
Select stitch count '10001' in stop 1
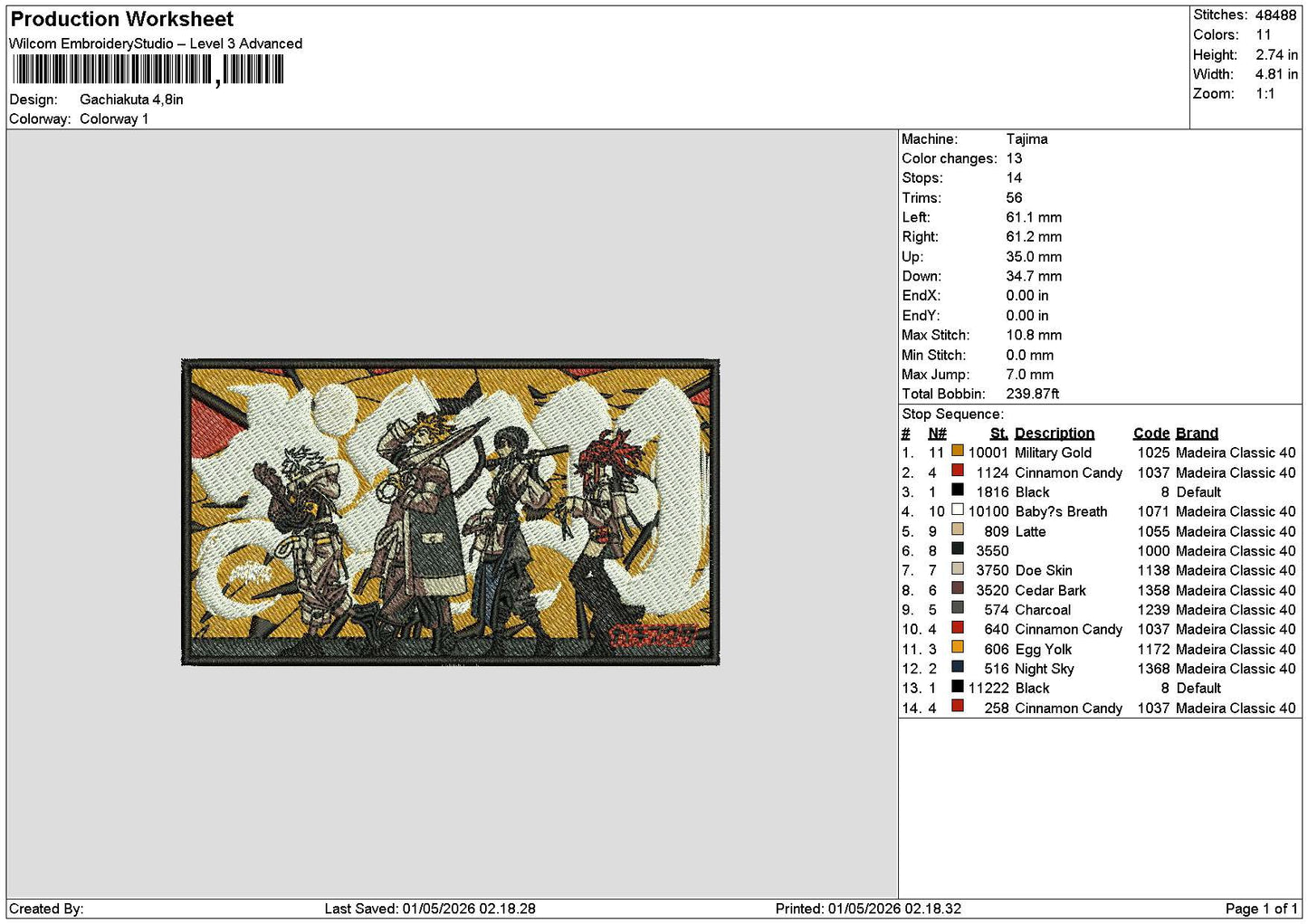click(988, 452)
